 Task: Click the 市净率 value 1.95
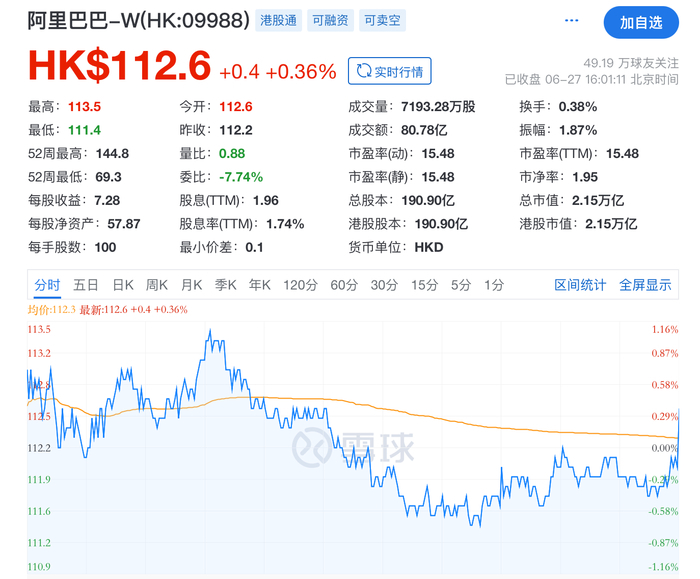[585, 177]
